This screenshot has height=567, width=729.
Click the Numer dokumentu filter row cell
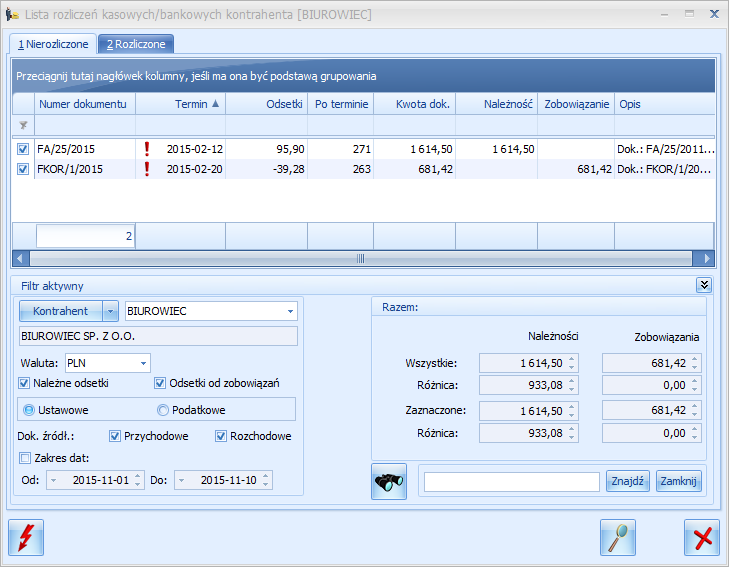coord(85,125)
